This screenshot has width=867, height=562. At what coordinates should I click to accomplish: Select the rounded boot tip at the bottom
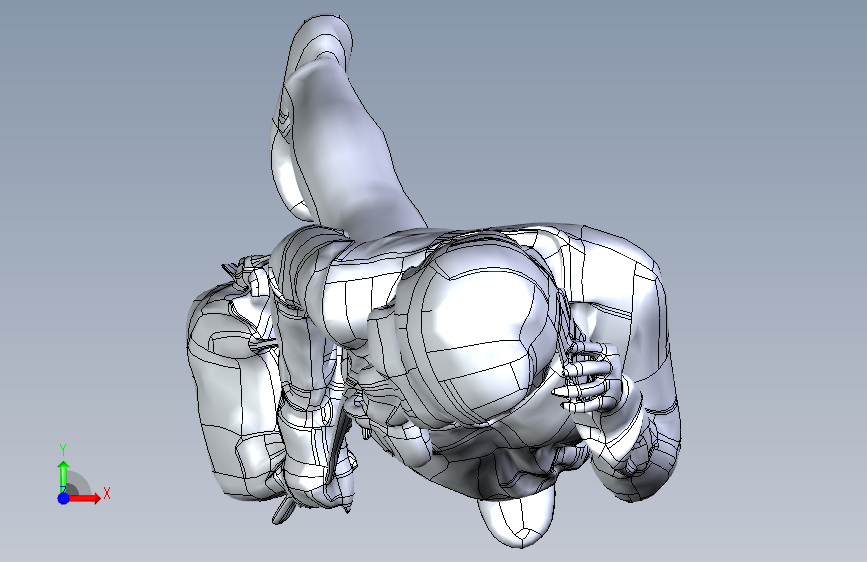(x=516, y=516)
